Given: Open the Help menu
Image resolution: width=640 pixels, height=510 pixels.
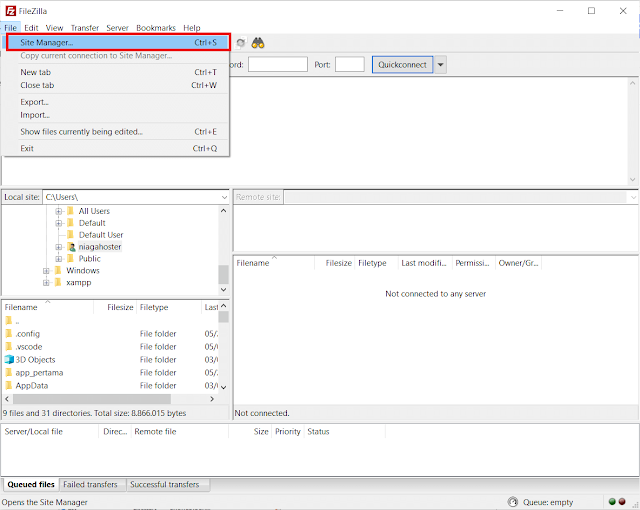Looking at the screenshot, I should tap(192, 28).
